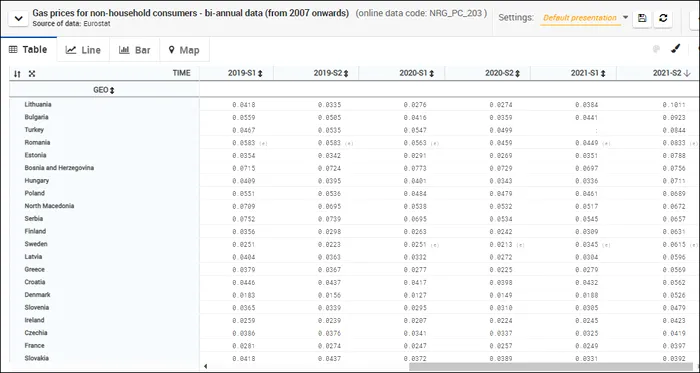
Task: Toggle the descending sort arrow on 2021-S2
Action: 687,73
